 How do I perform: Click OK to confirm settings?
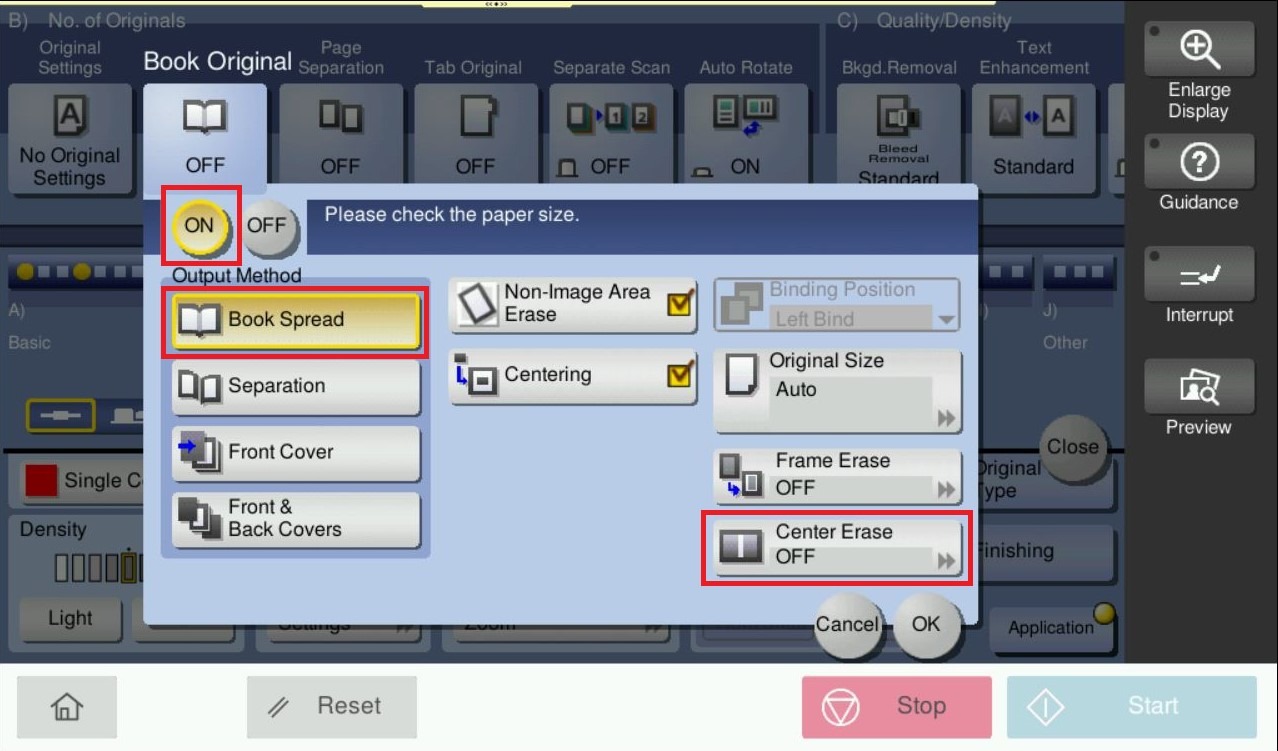(x=926, y=624)
